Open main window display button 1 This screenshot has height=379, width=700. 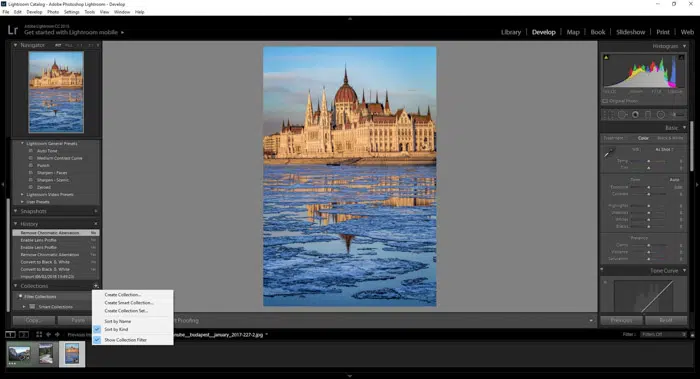tap(10, 334)
